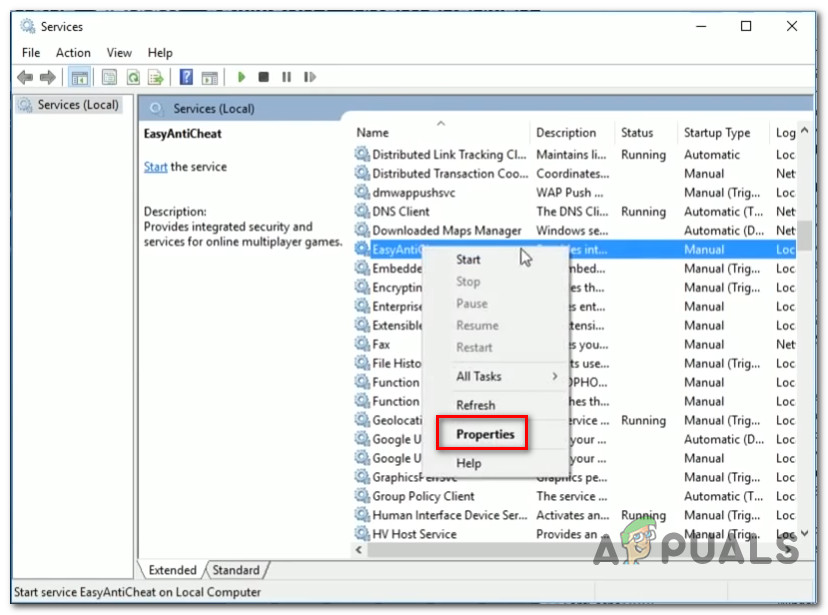The width and height of the screenshot is (828, 615).
Task: Click gear icon beside HV Host Service
Action: (x=362, y=534)
